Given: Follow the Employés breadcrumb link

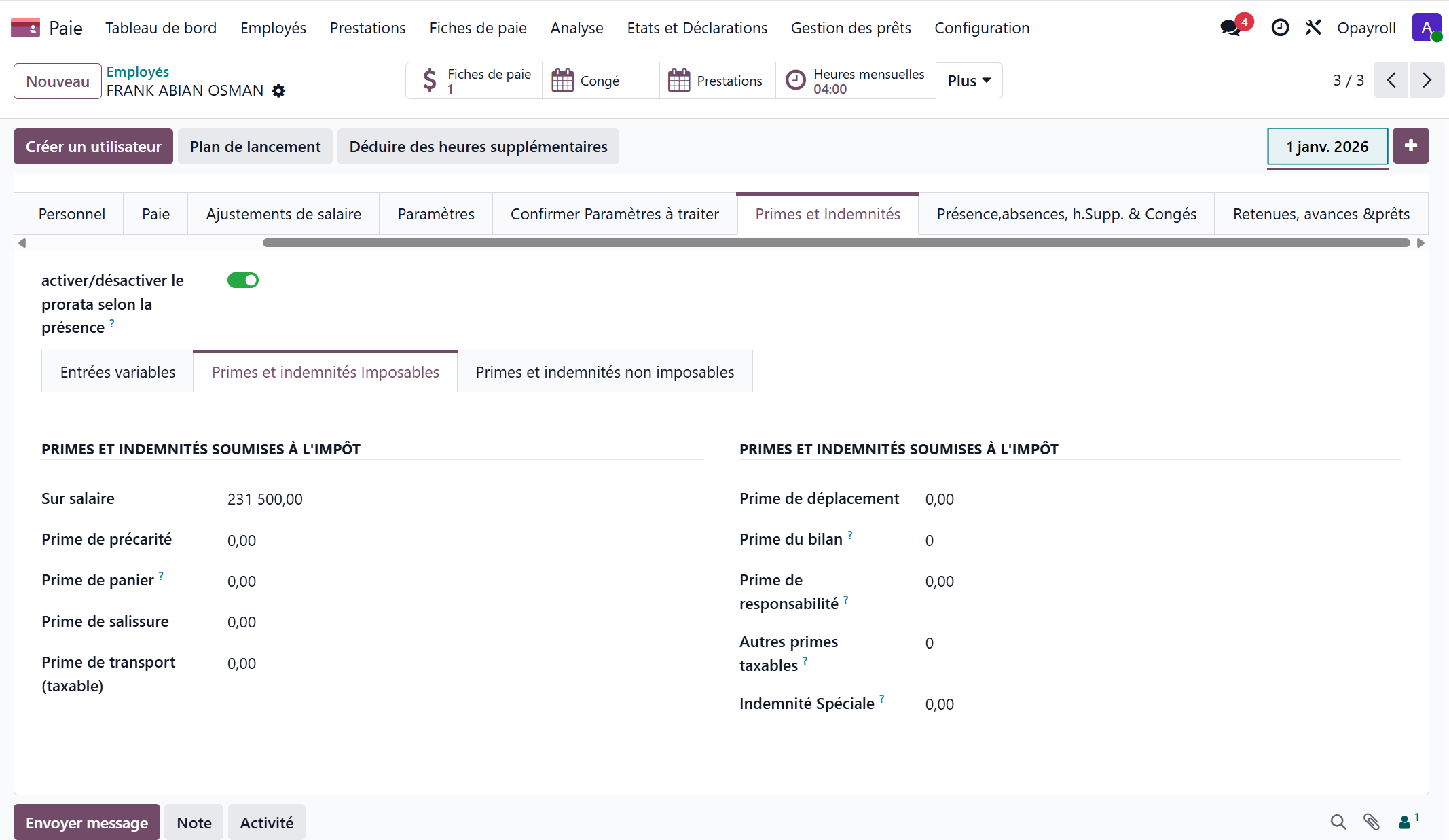Looking at the screenshot, I should pyautogui.click(x=138, y=71).
